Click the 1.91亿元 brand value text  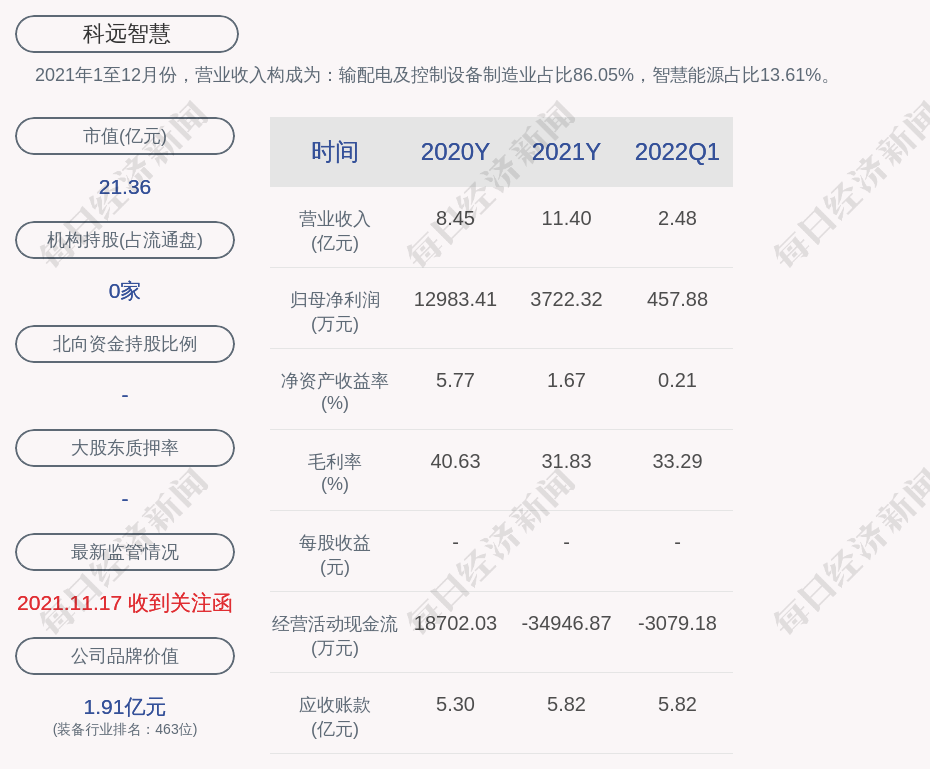125,707
